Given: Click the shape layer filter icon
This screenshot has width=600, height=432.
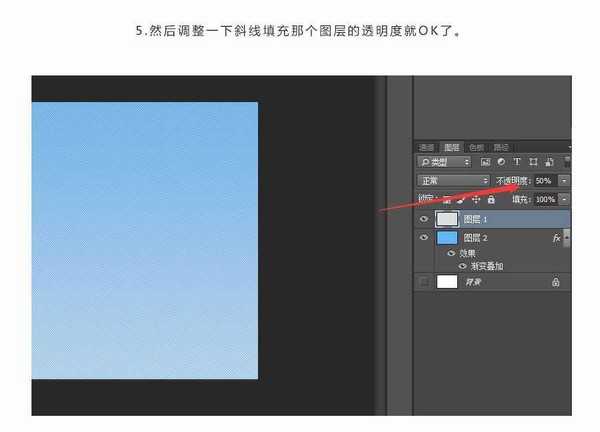Looking at the screenshot, I should coord(533,162).
